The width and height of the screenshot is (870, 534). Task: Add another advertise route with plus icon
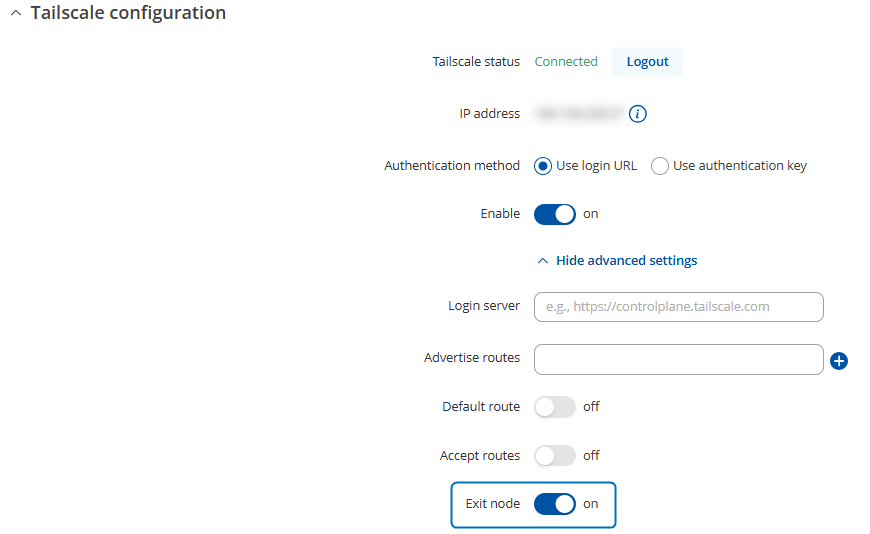838,361
